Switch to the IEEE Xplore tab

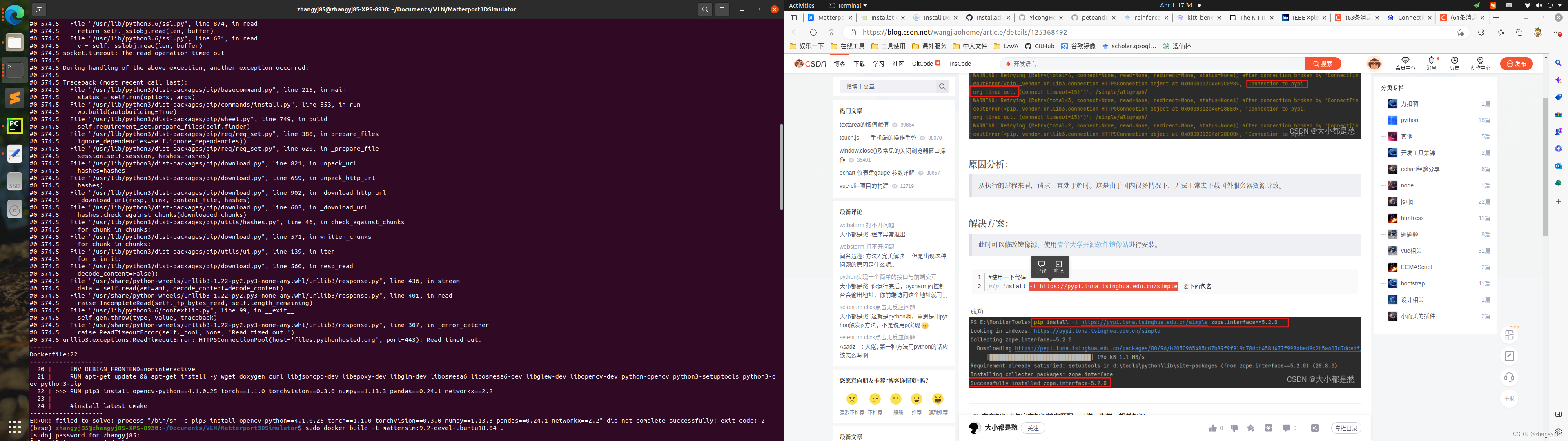[x=1305, y=18]
